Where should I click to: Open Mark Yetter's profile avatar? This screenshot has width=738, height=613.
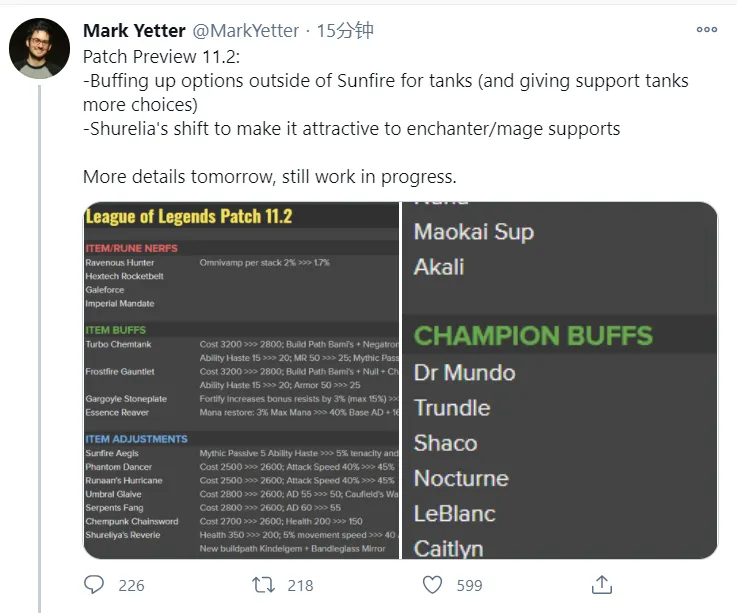(39, 48)
